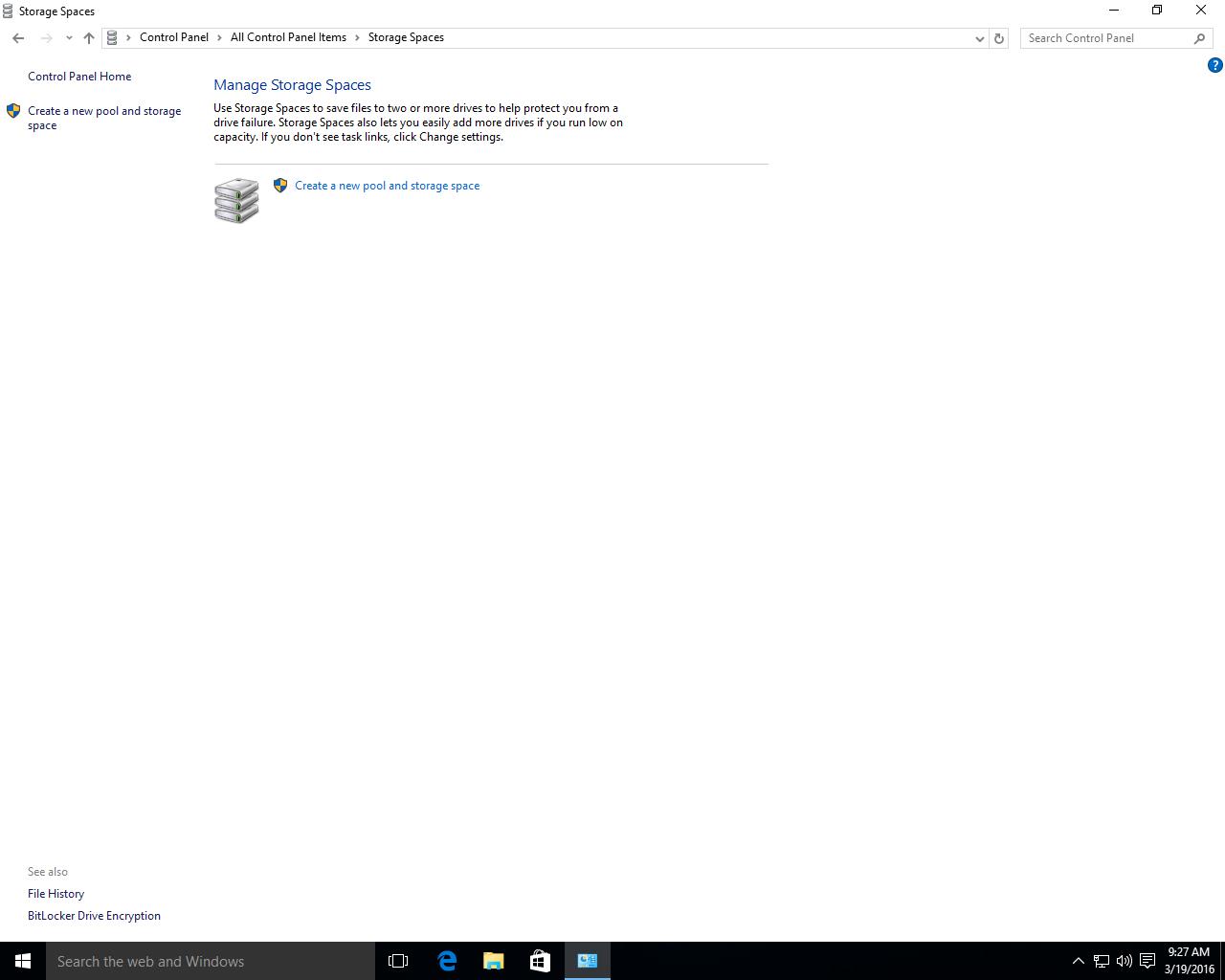Refresh the Storage Spaces page

coord(999,38)
